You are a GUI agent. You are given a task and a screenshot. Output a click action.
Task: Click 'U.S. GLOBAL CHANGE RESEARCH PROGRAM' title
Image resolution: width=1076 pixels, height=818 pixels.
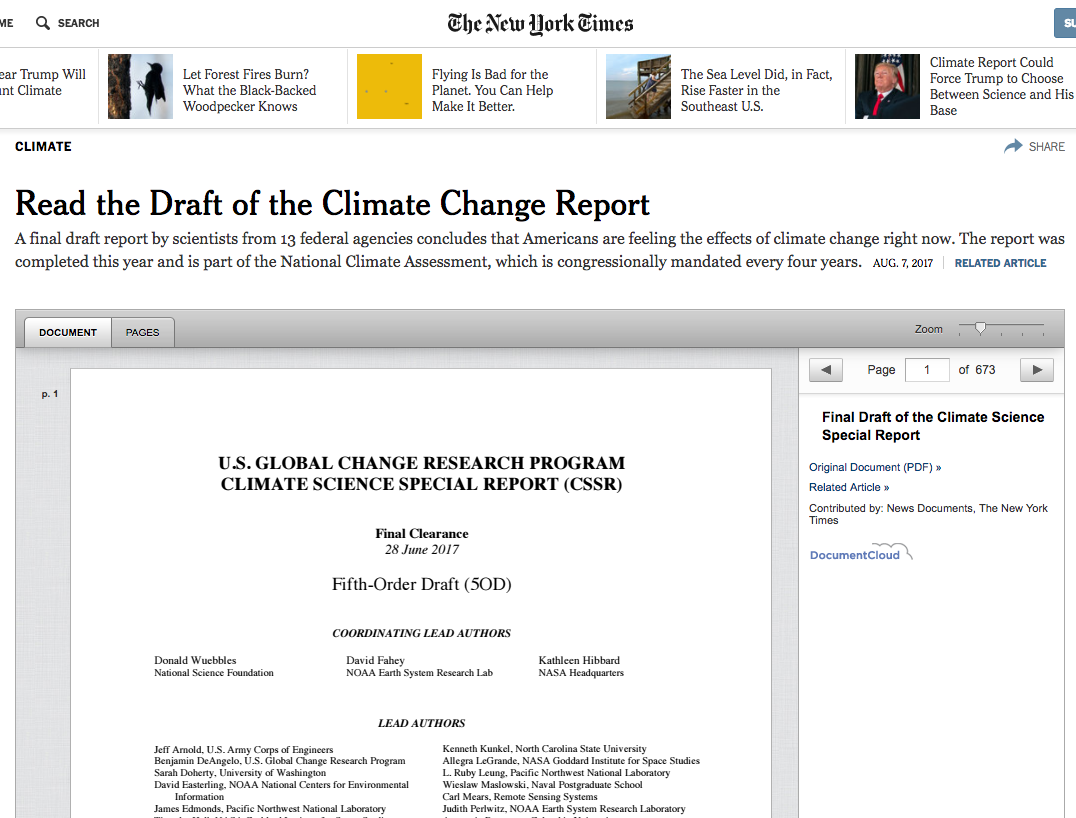click(x=421, y=463)
